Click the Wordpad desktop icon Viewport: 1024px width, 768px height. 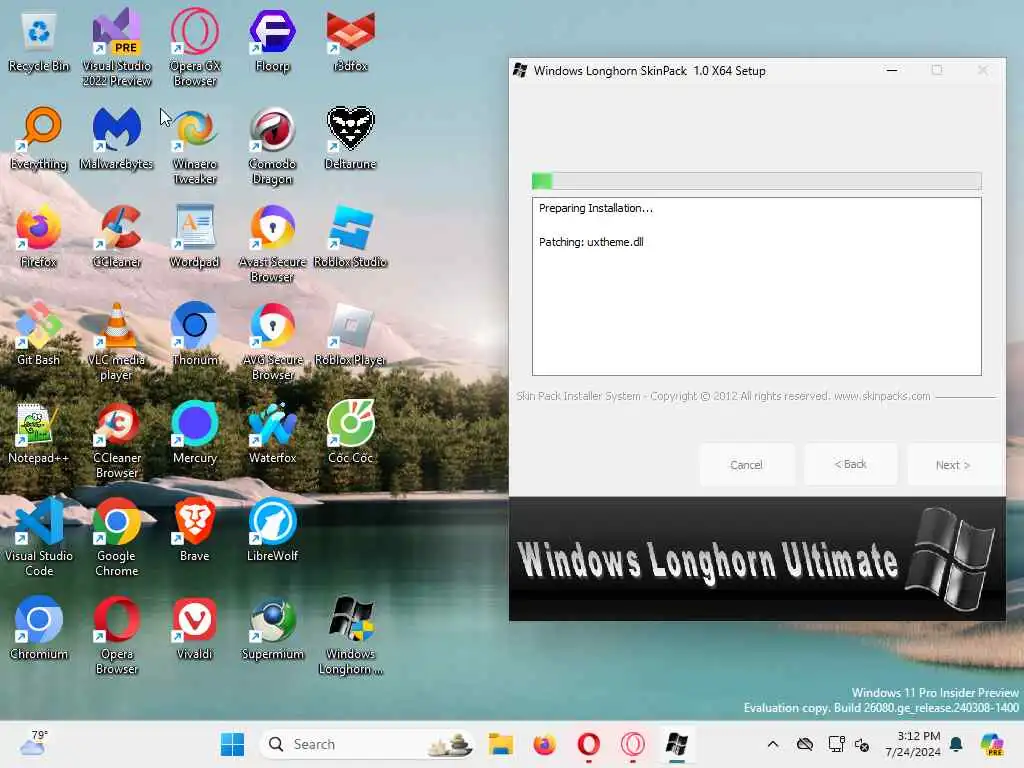(x=195, y=236)
